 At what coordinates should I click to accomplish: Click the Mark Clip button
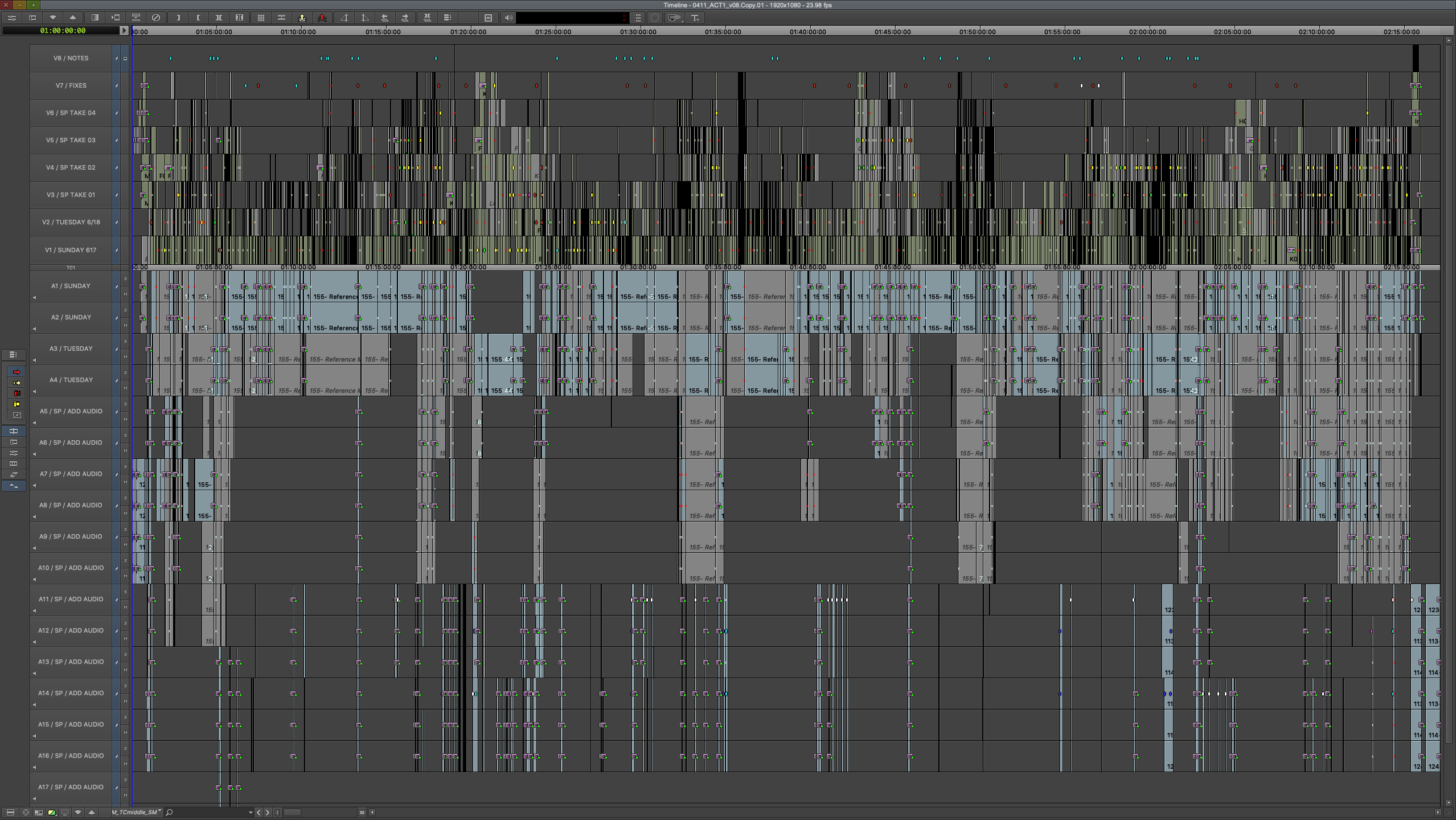click(219, 18)
